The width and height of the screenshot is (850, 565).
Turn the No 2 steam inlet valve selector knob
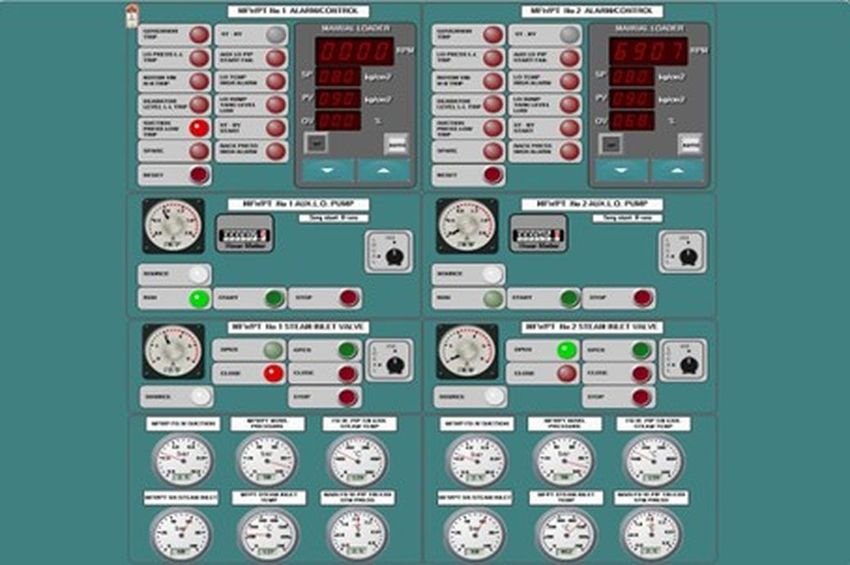coord(689,363)
